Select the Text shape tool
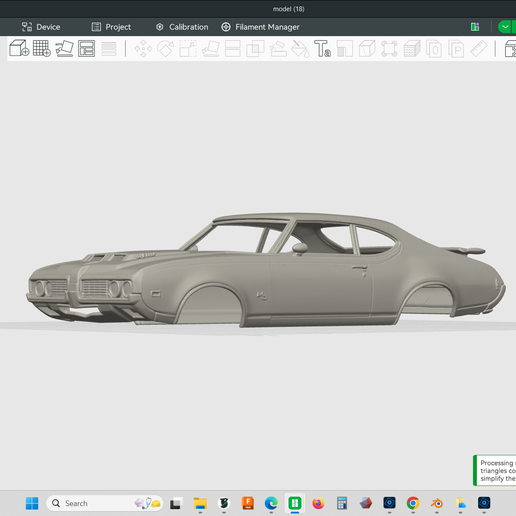The width and height of the screenshot is (516, 516). pos(322,49)
